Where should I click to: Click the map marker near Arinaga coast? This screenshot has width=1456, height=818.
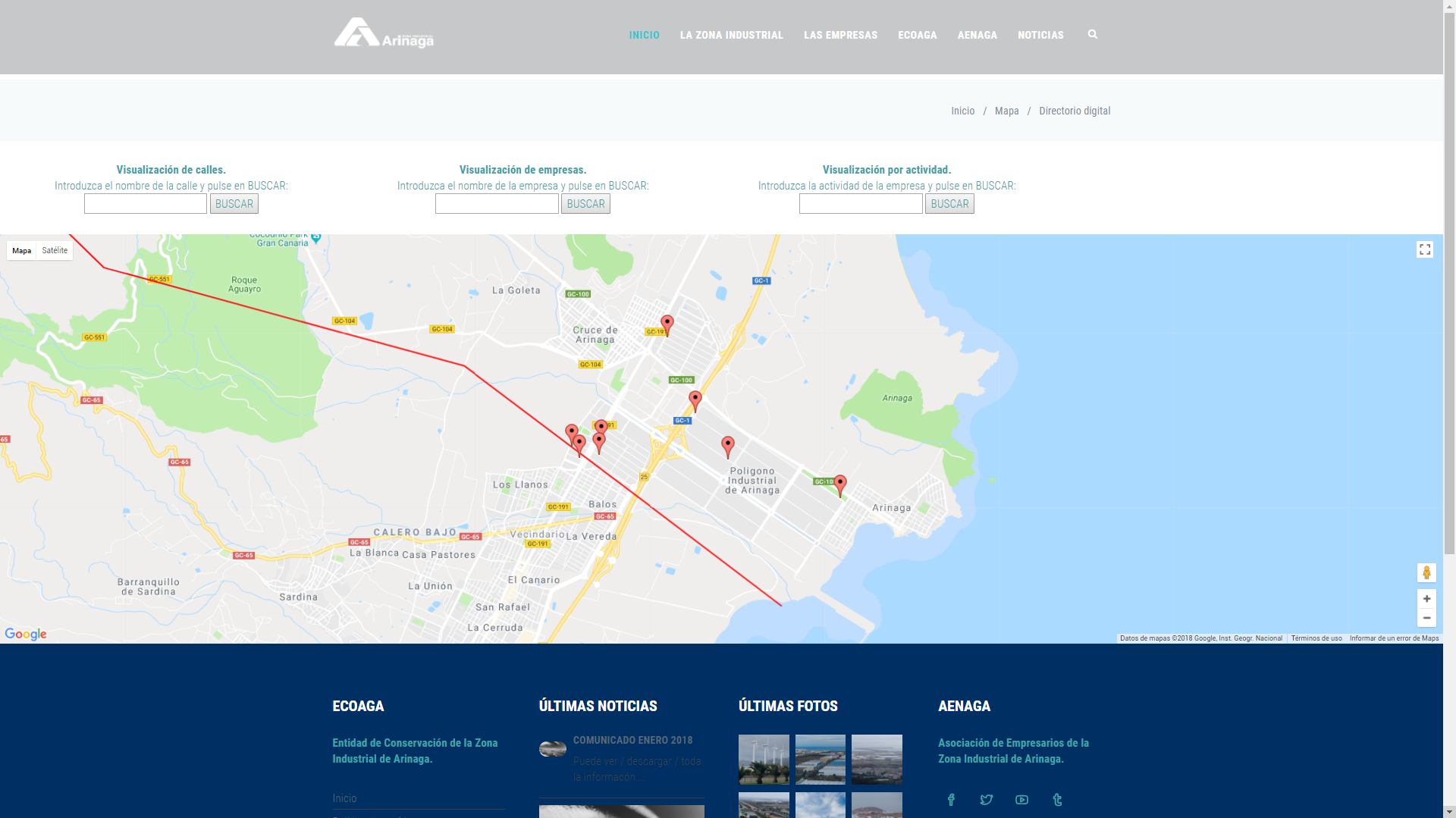point(839,484)
